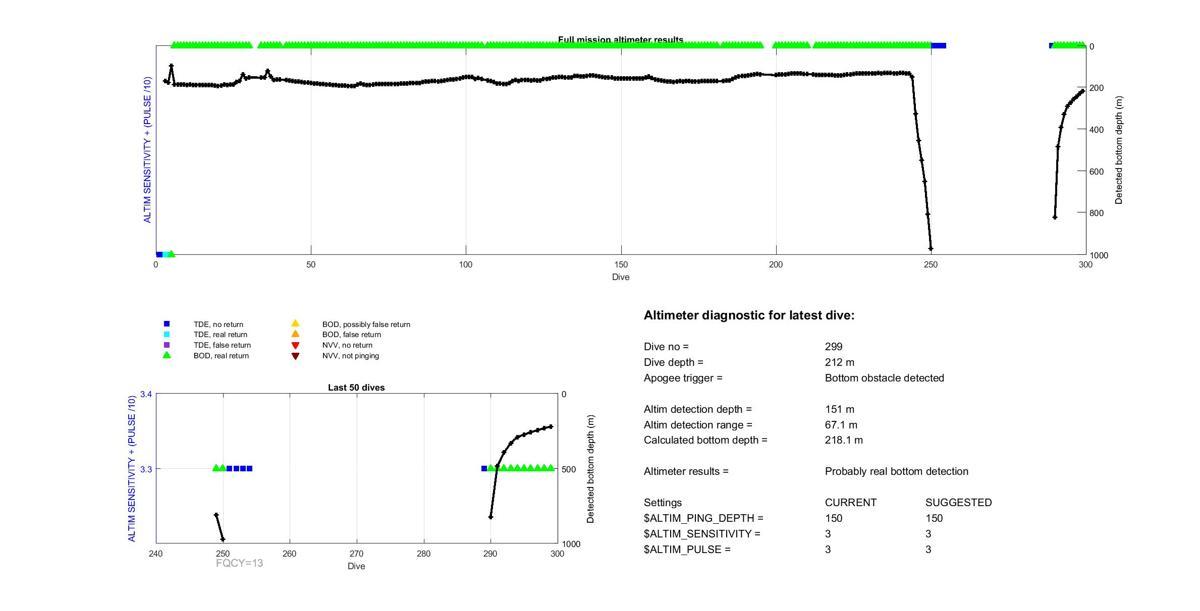Click the 150 tick on the top plot's x-axis

621,264
